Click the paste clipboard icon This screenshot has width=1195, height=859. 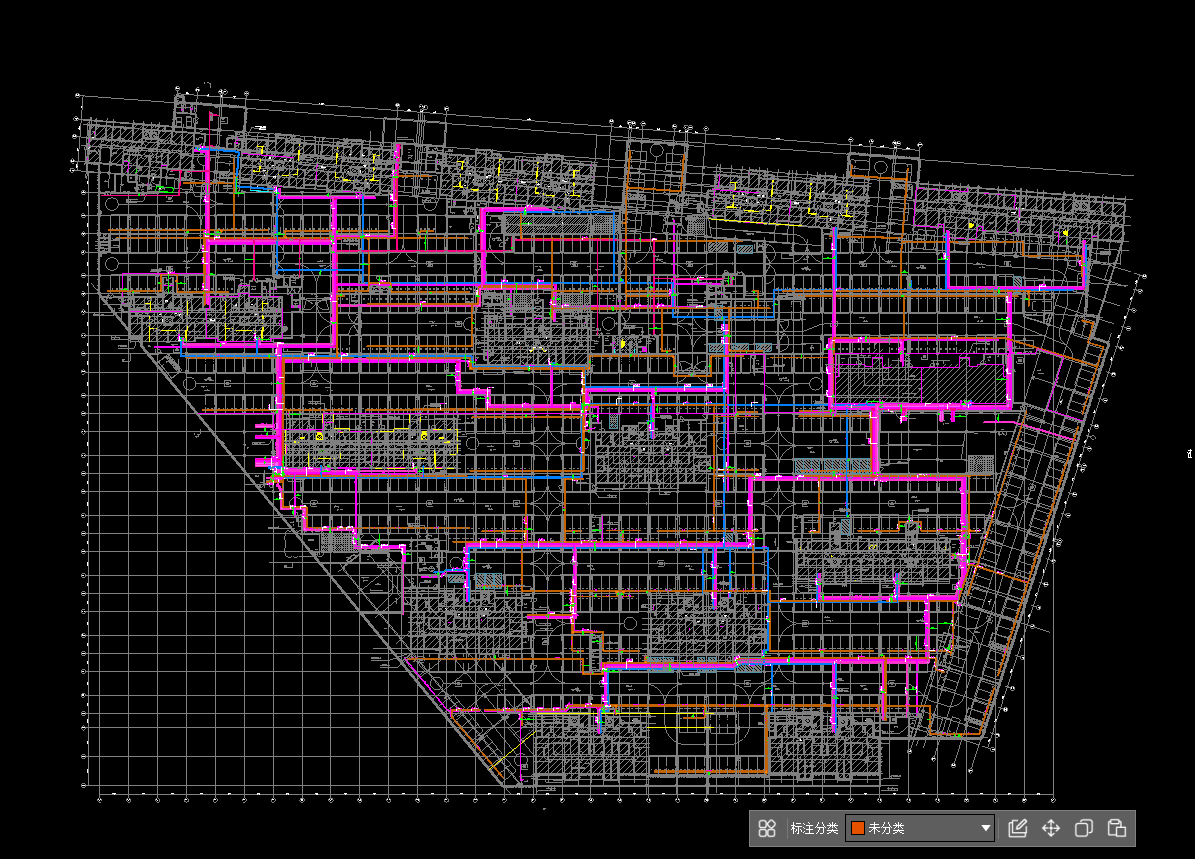[1117, 828]
